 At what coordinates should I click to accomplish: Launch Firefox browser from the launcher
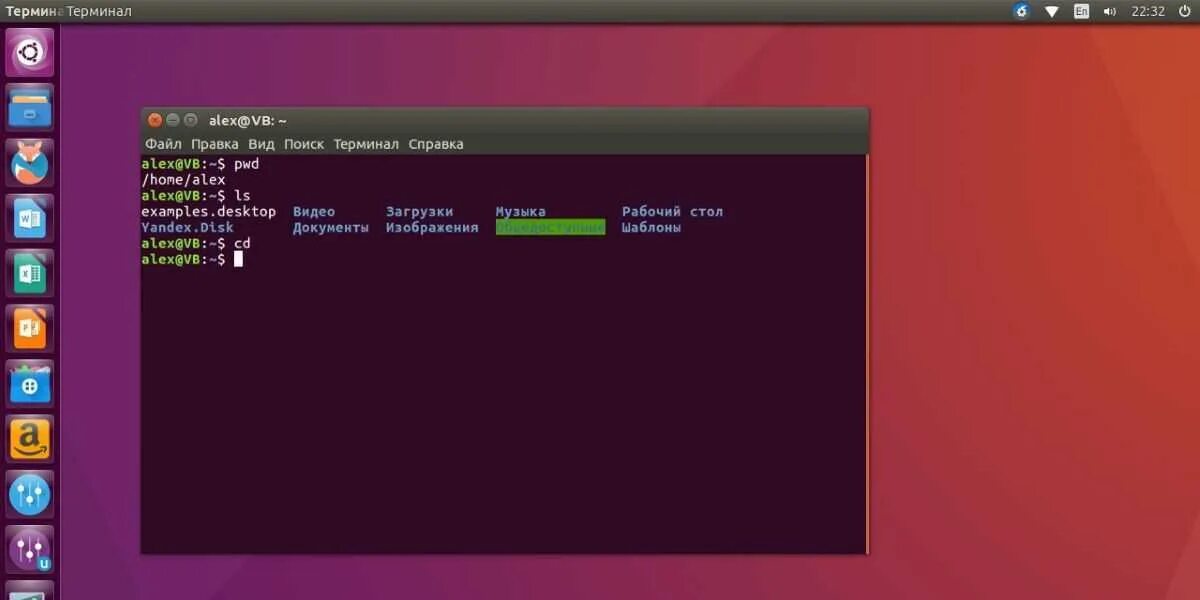(30, 162)
